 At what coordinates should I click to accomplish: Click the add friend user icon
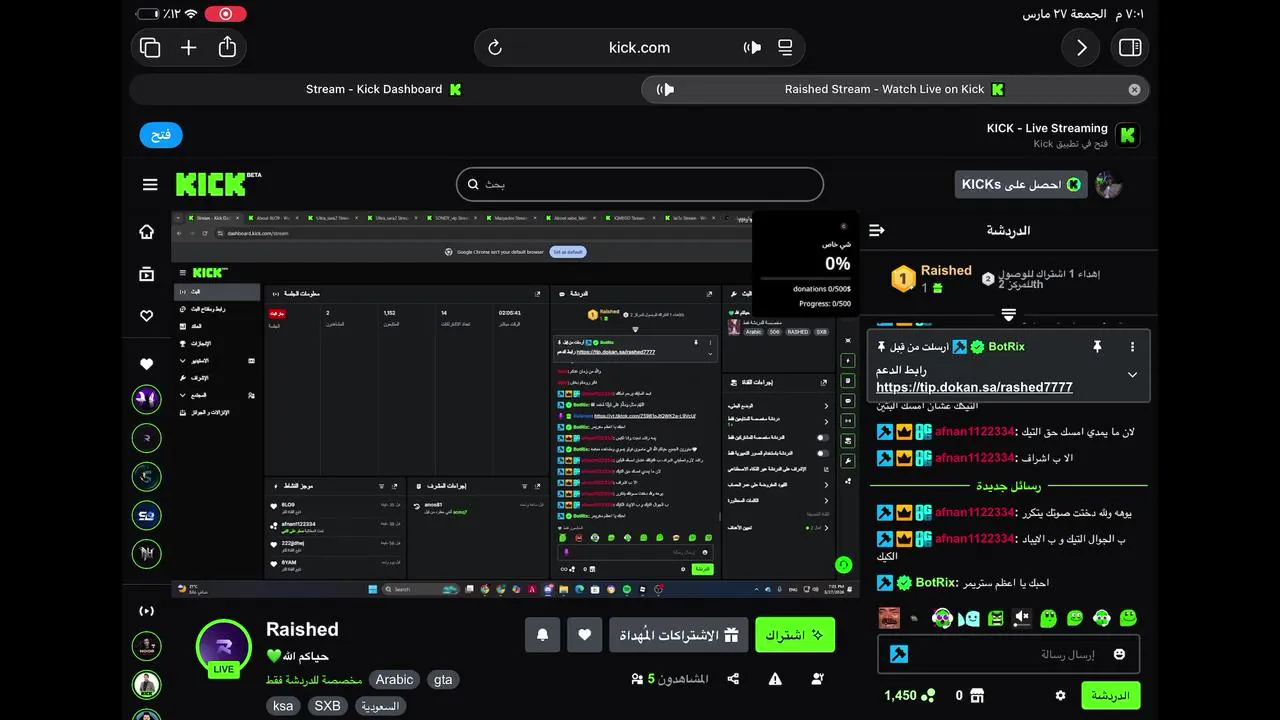(x=818, y=679)
